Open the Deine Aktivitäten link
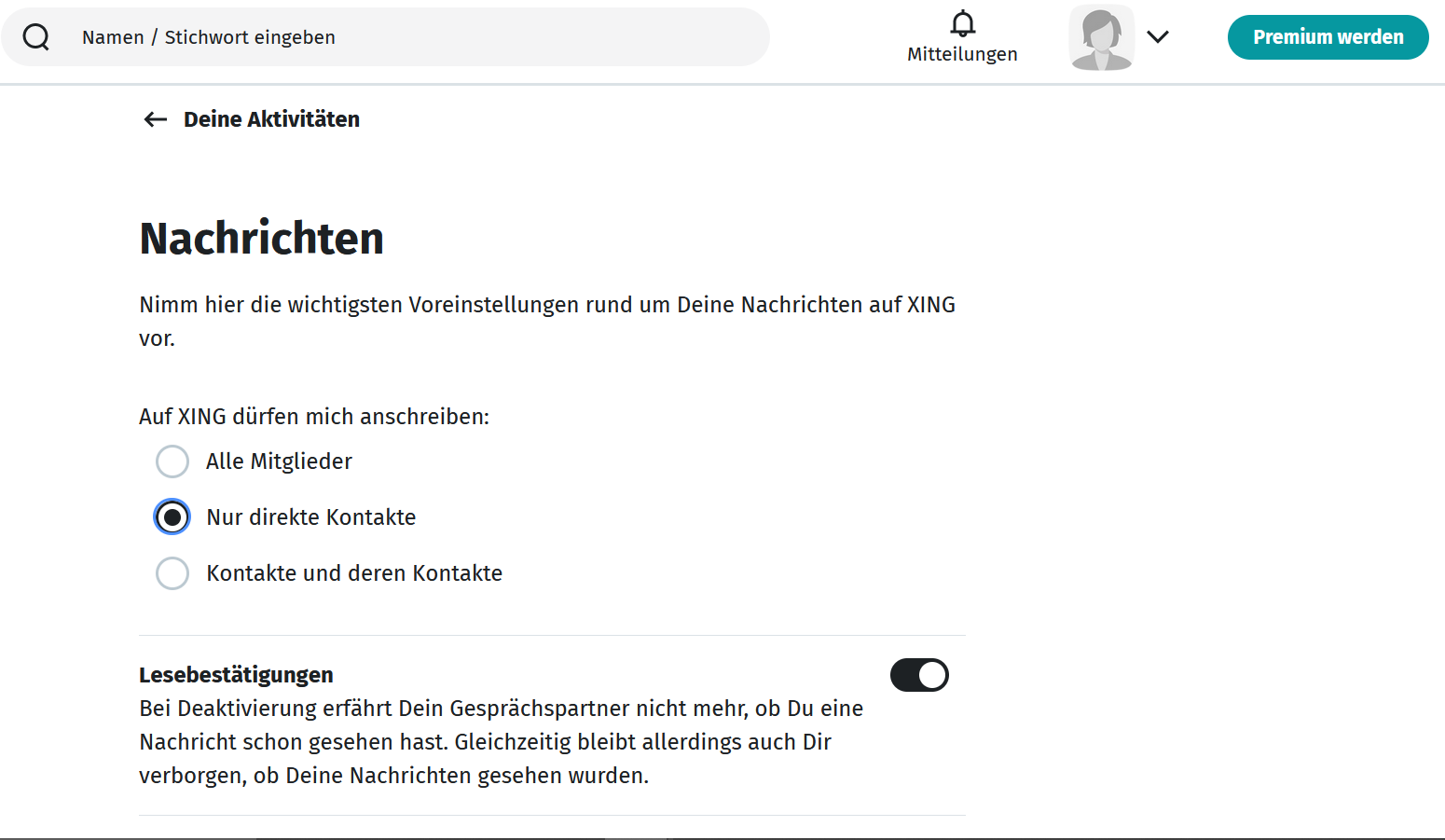 (x=271, y=119)
